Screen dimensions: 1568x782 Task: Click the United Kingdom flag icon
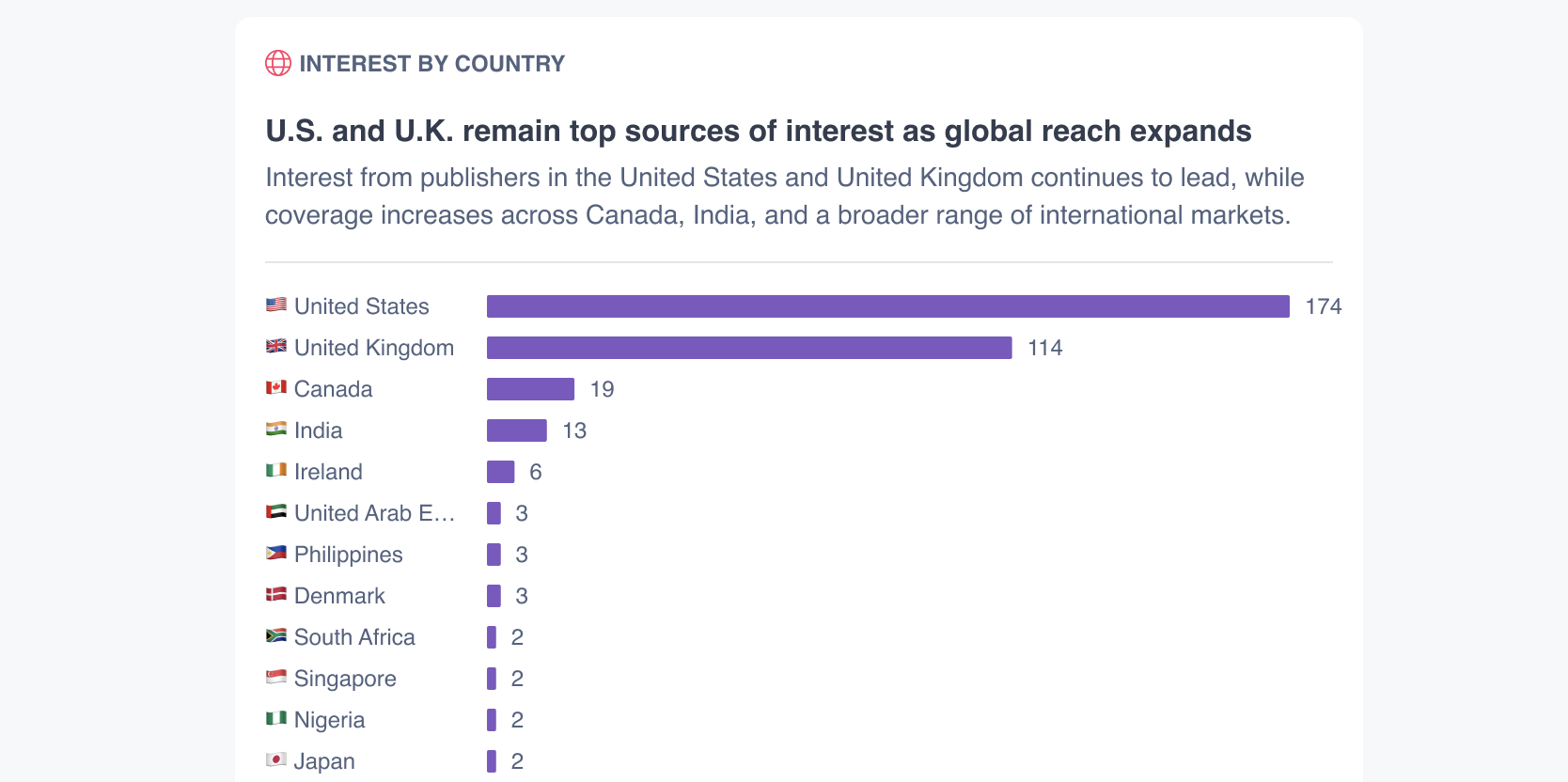[x=276, y=346]
